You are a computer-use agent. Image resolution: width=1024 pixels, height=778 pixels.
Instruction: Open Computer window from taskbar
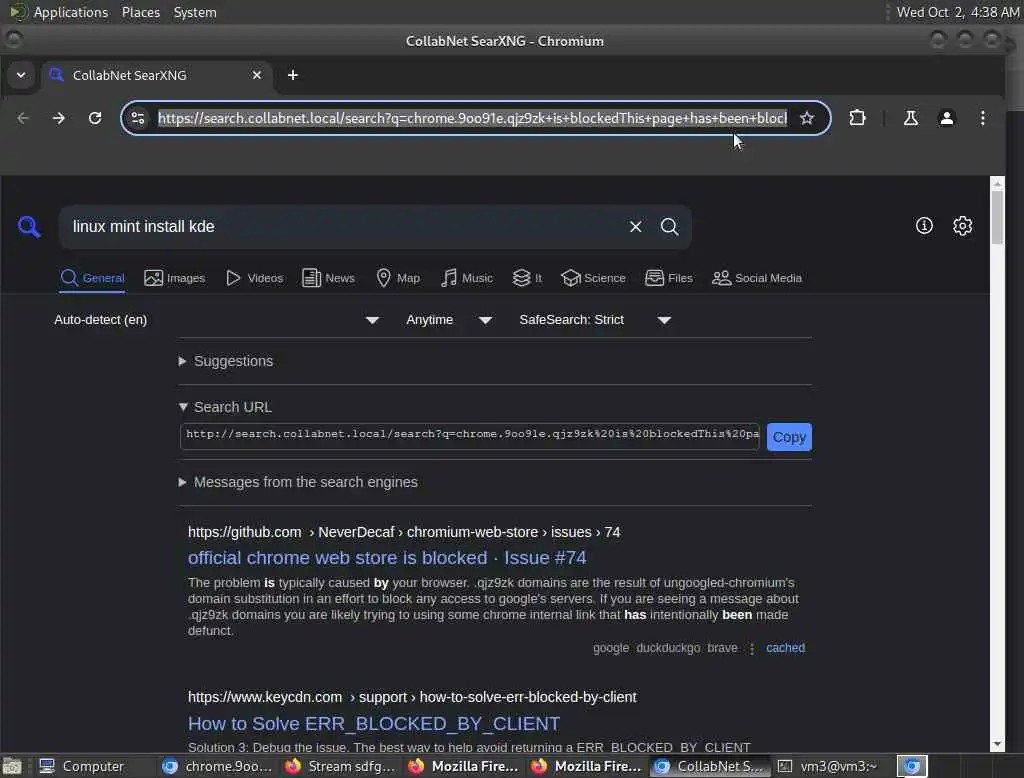[x=81, y=766]
